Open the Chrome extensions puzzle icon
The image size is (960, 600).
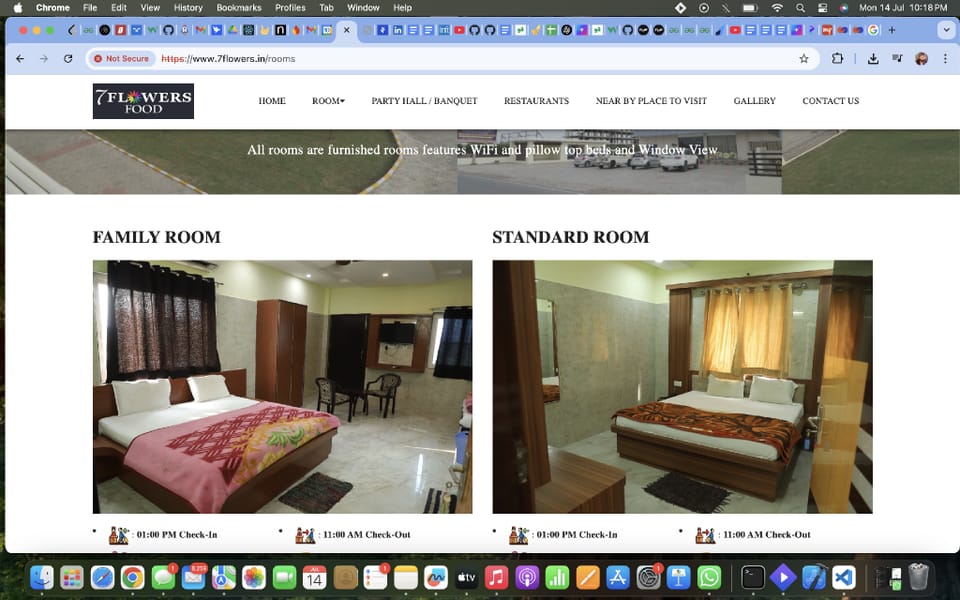point(837,58)
